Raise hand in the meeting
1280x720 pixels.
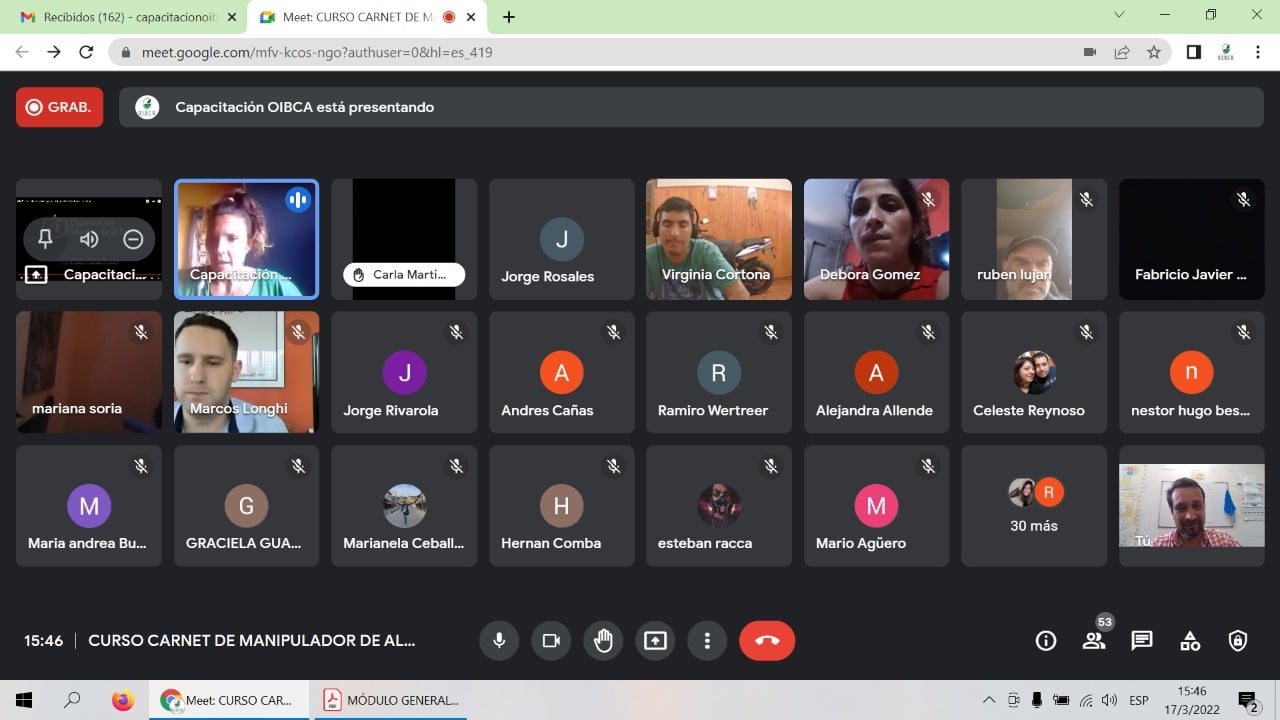603,641
